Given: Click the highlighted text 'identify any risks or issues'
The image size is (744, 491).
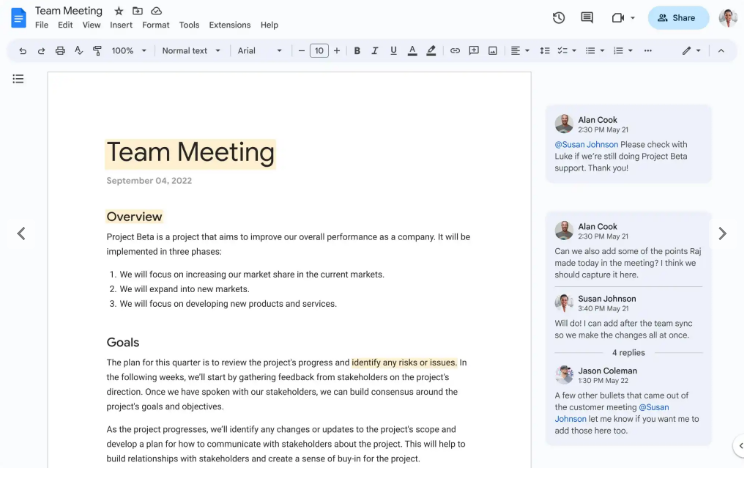Looking at the screenshot, I should click(404, 362).
